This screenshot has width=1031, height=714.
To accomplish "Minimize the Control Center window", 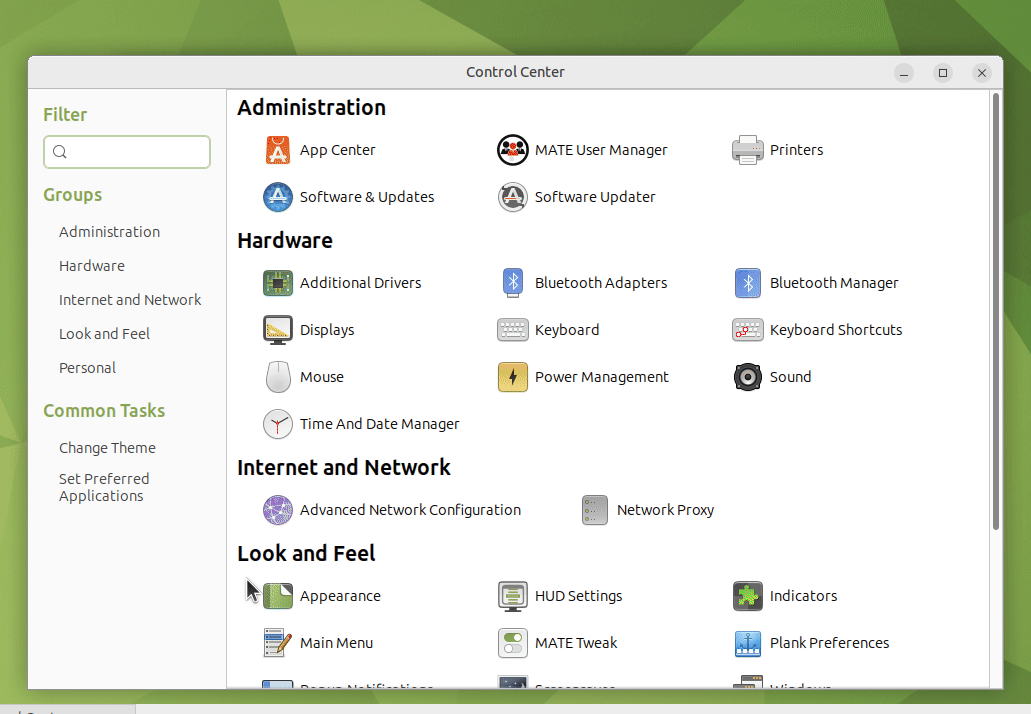I will coord(904,73).
